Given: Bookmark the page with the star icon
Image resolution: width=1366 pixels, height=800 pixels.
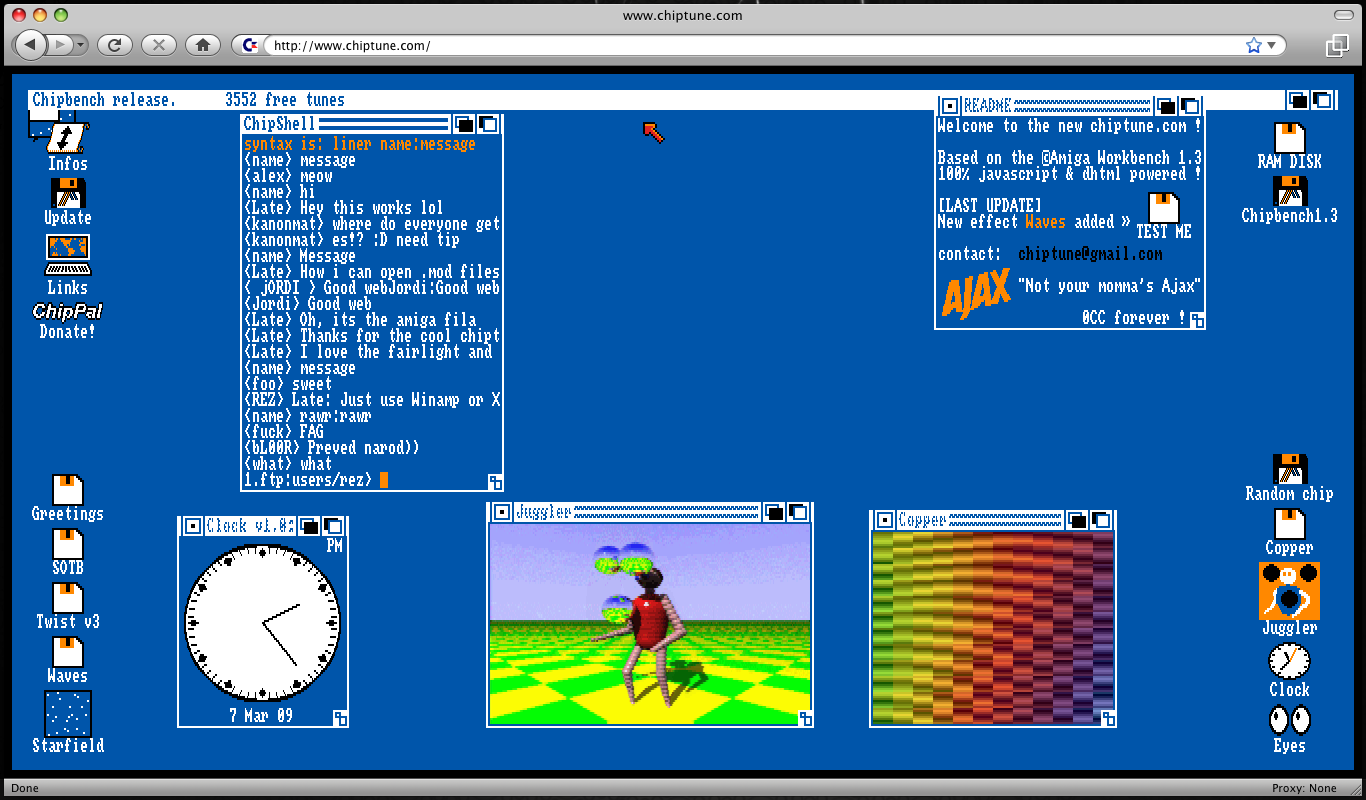Looking at the screenshot, I should 1253,45.
